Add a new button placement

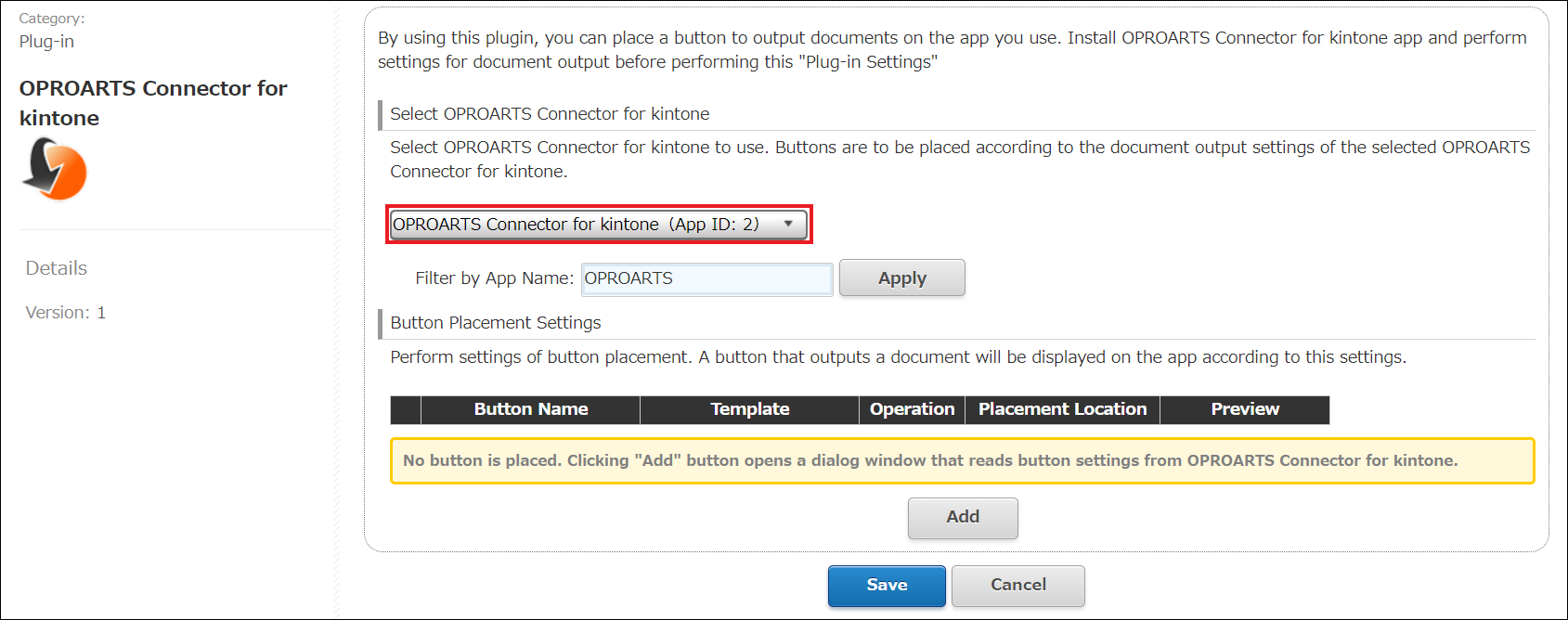(x=963, y=517)
